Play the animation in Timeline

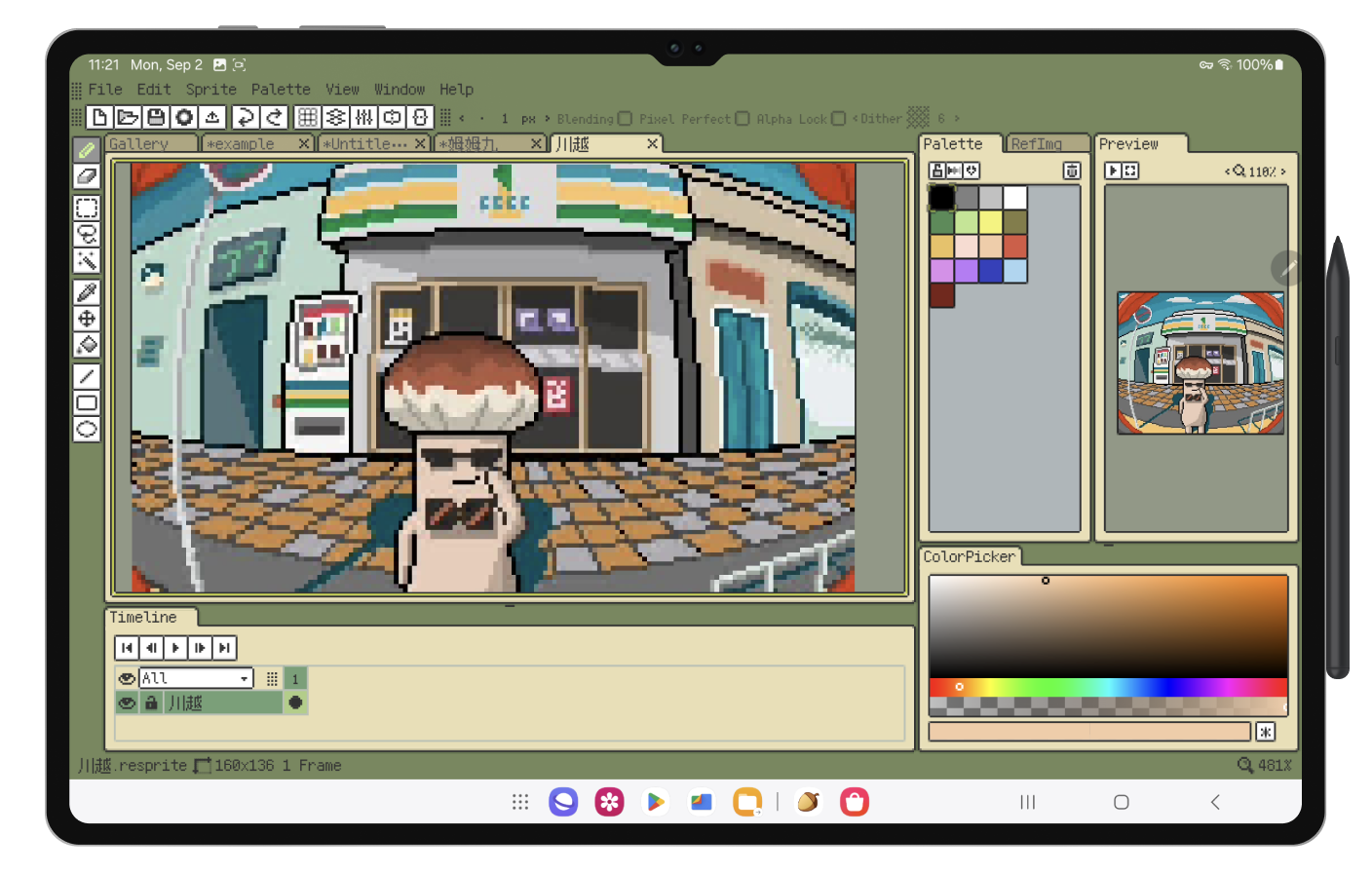pos(176,648)
